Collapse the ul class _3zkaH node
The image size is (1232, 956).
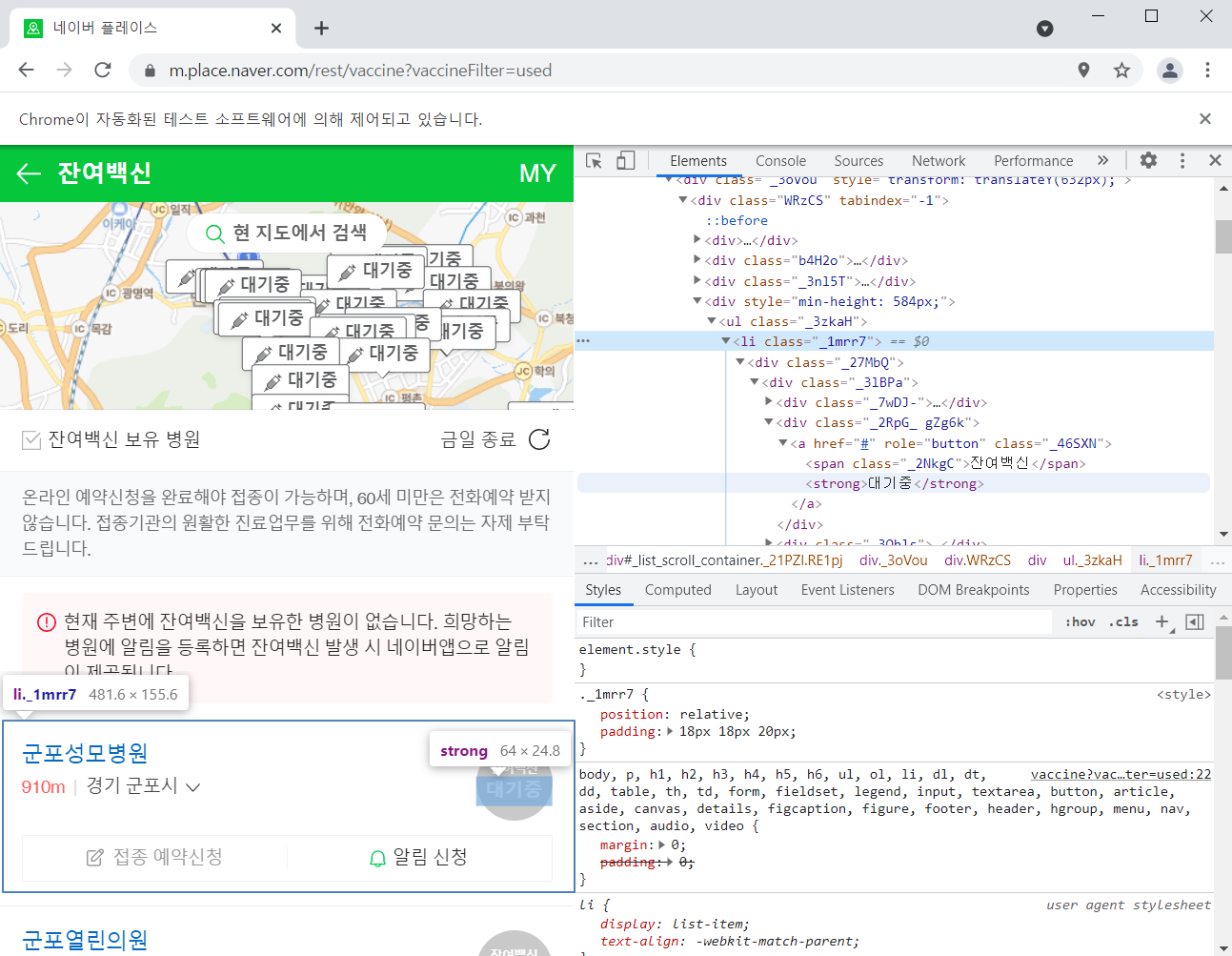click(711, 321)
